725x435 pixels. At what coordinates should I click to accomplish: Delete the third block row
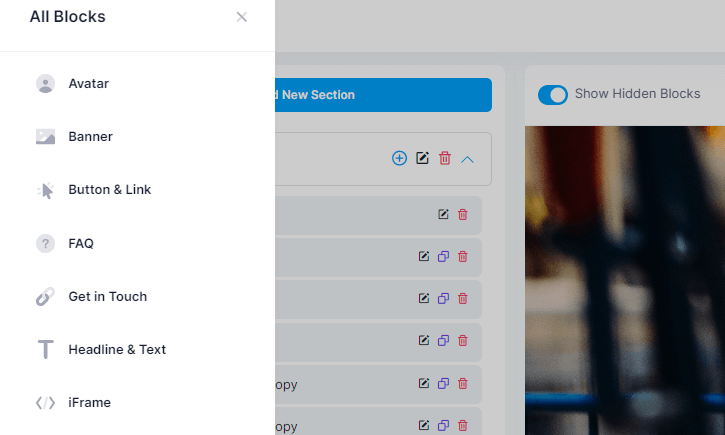coord(463,299)
